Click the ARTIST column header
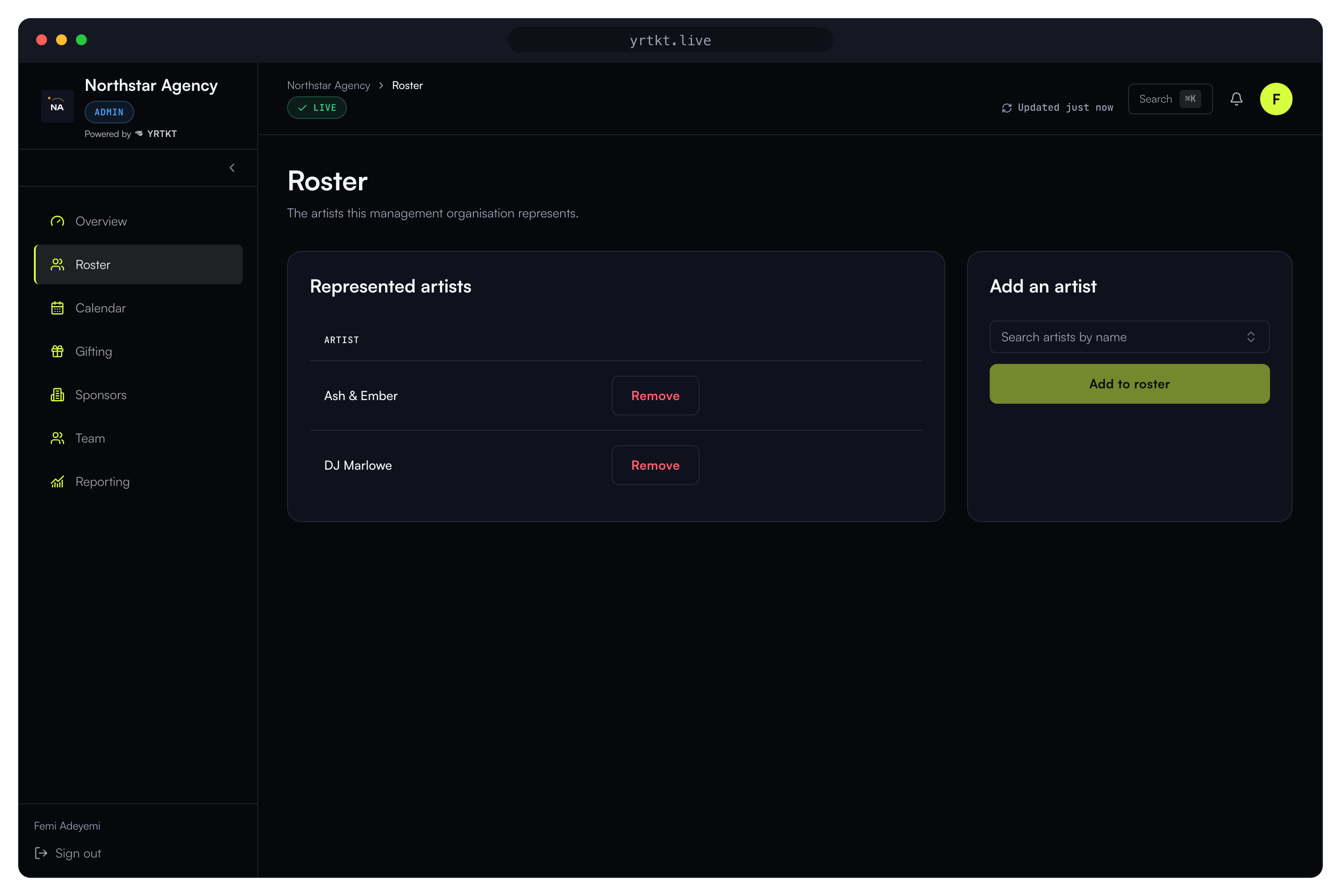 (x=342, y=340)
